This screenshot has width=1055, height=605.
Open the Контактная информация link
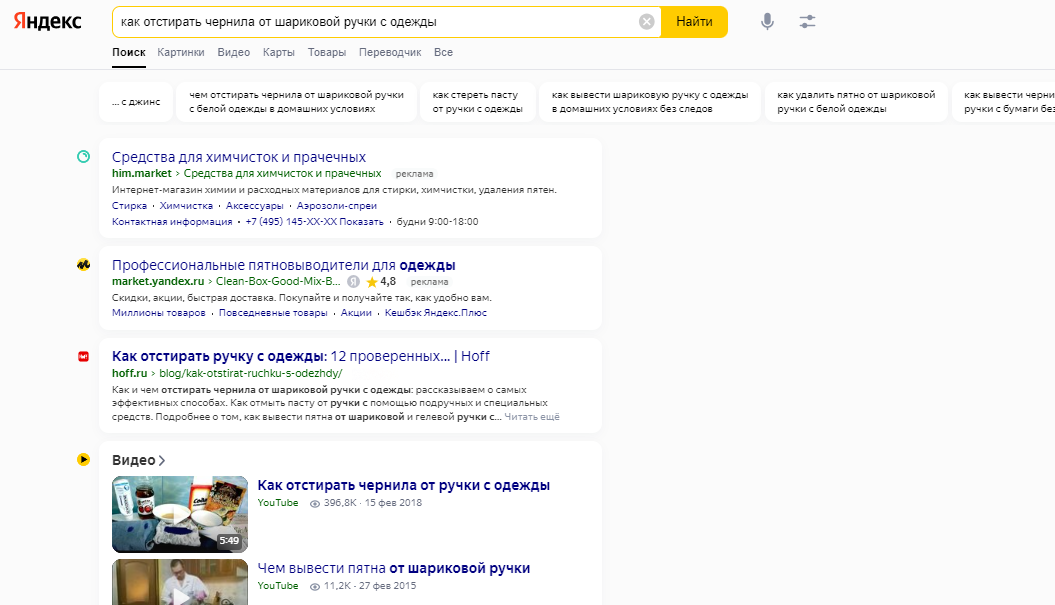172,221
